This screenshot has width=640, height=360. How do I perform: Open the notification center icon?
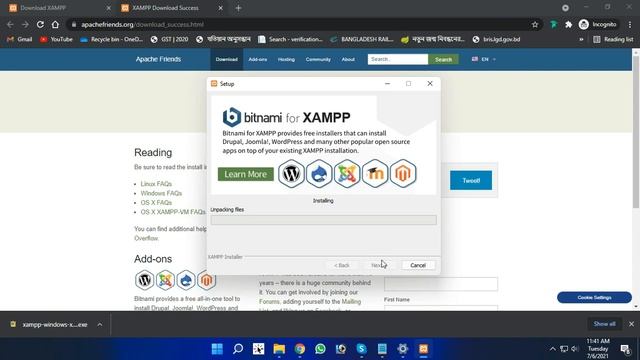(x=625, y=349)
